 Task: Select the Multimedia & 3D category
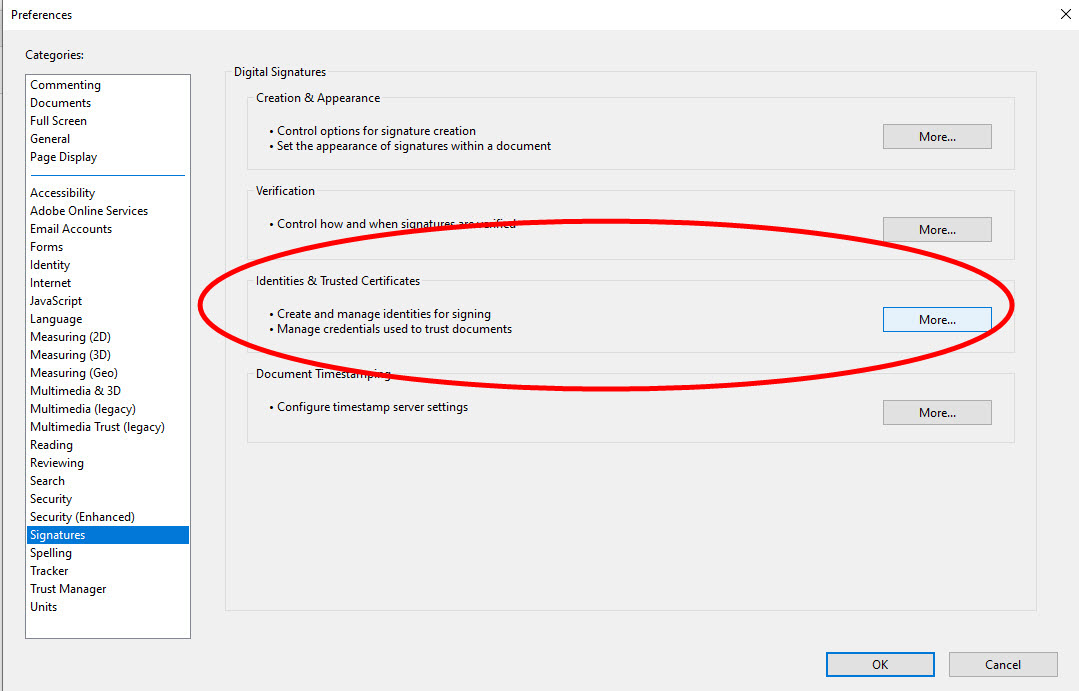tap(75, 391)
